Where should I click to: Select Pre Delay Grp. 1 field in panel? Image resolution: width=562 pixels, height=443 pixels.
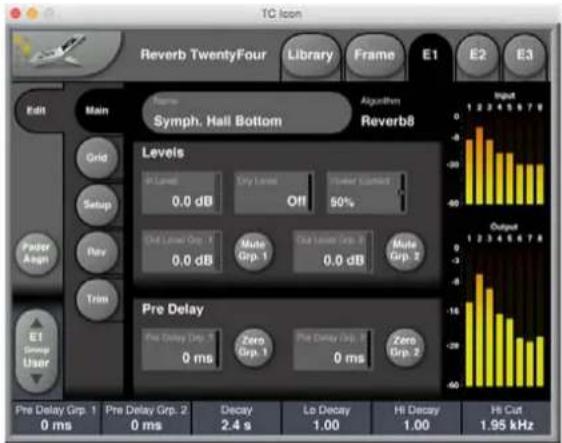pos(181,349)
